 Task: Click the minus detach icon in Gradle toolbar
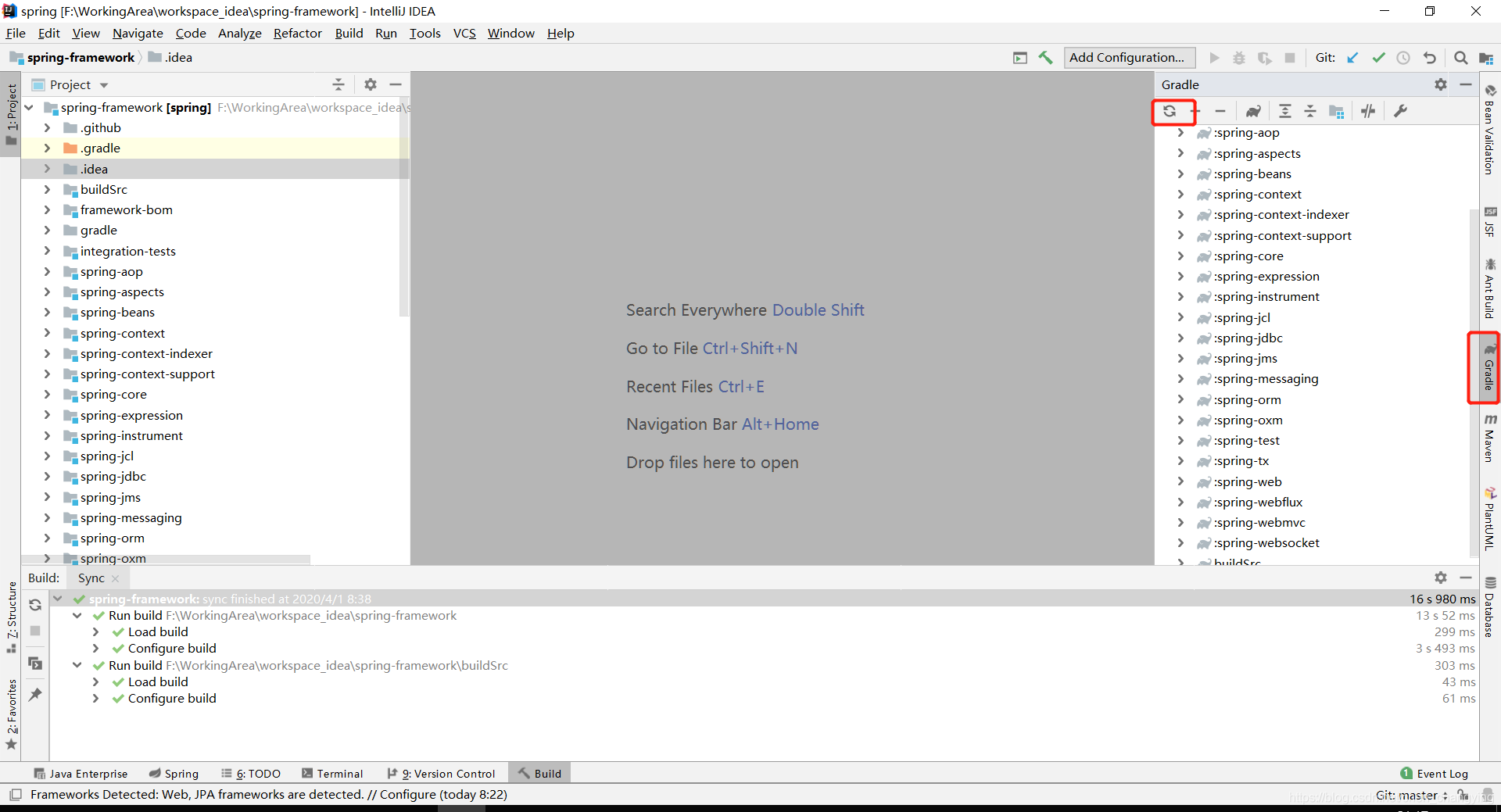1220,111
